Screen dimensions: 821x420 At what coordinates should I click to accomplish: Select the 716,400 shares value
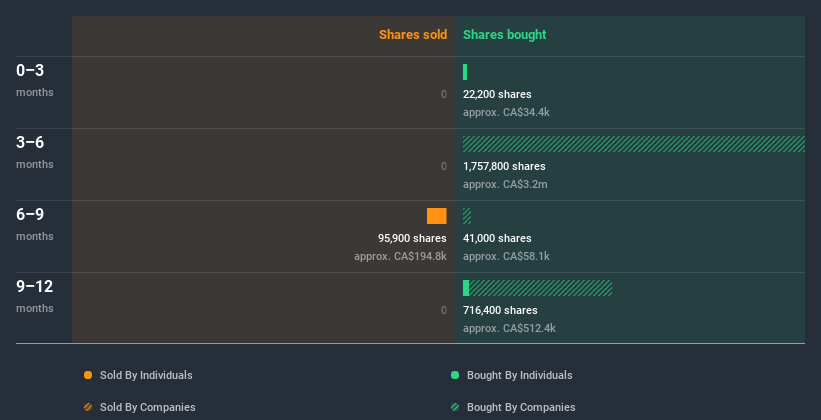click(500, 310)
